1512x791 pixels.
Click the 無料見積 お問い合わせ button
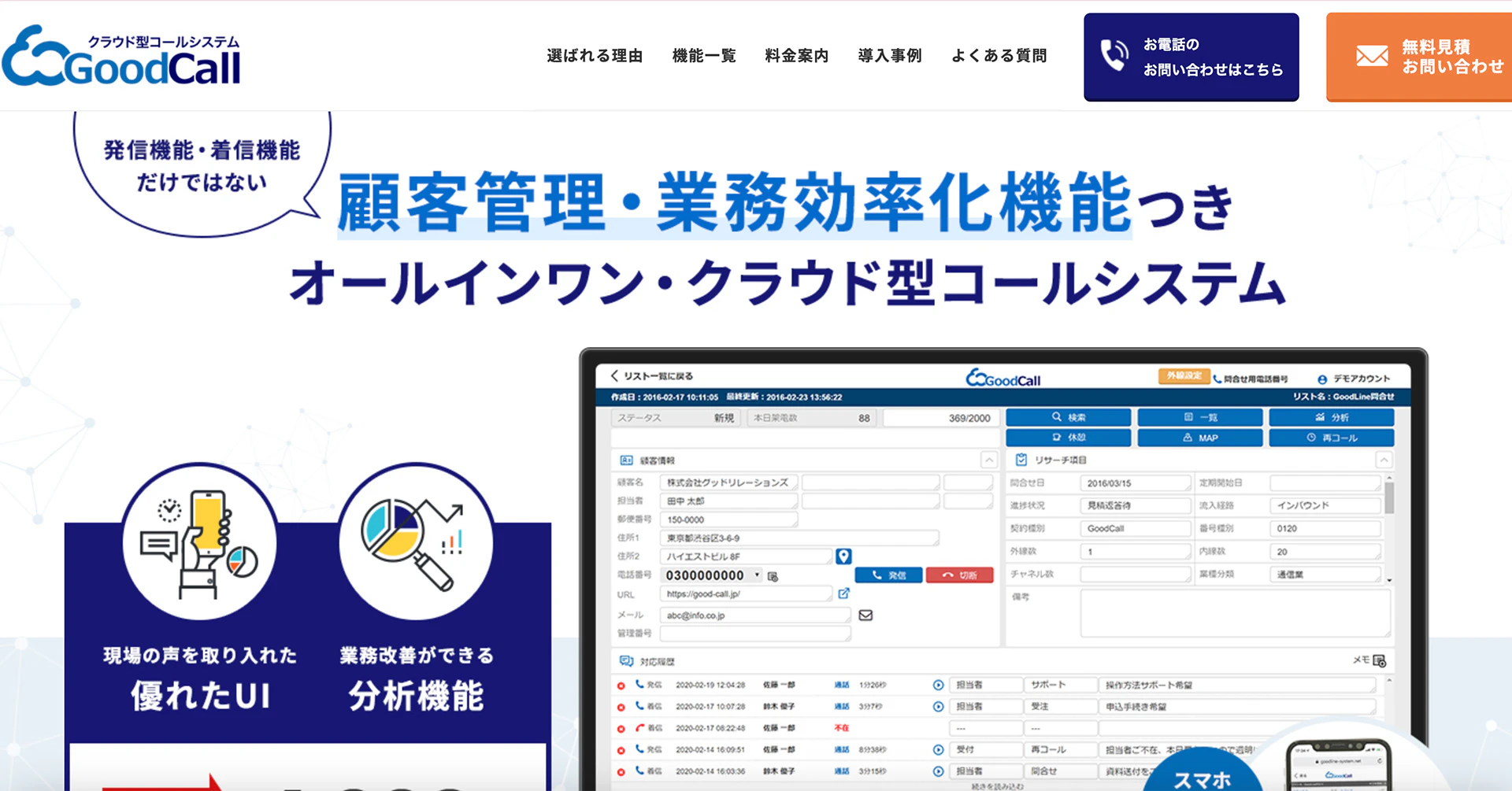coord(1419,57)
